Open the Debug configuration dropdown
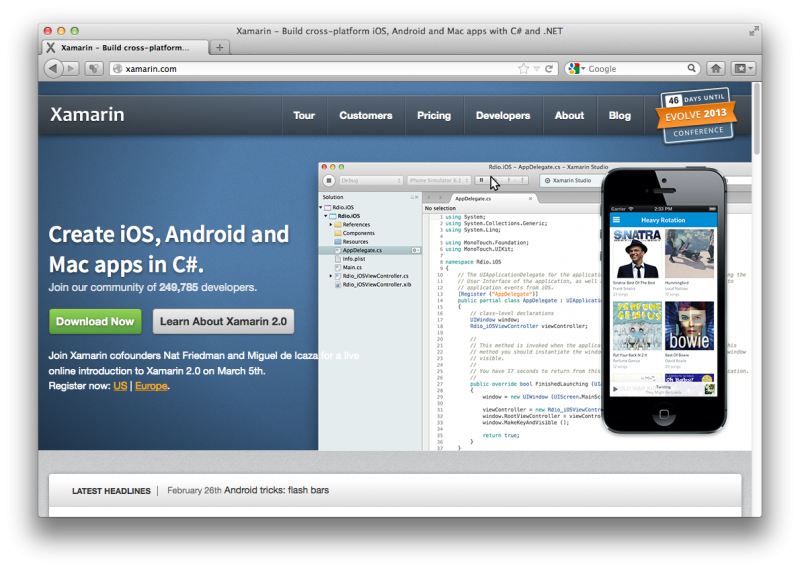 pyautogui.click(x=370, y=180)
